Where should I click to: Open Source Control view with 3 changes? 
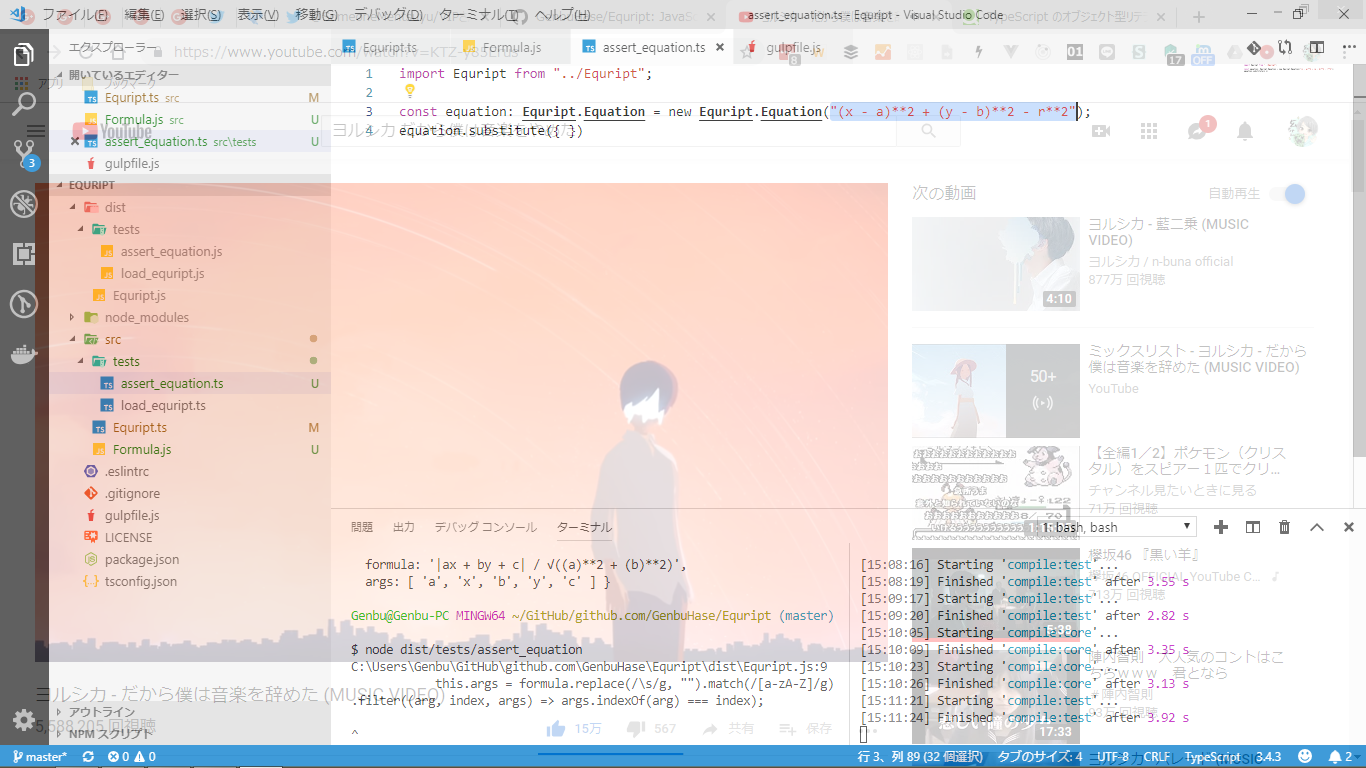point(24,153)
